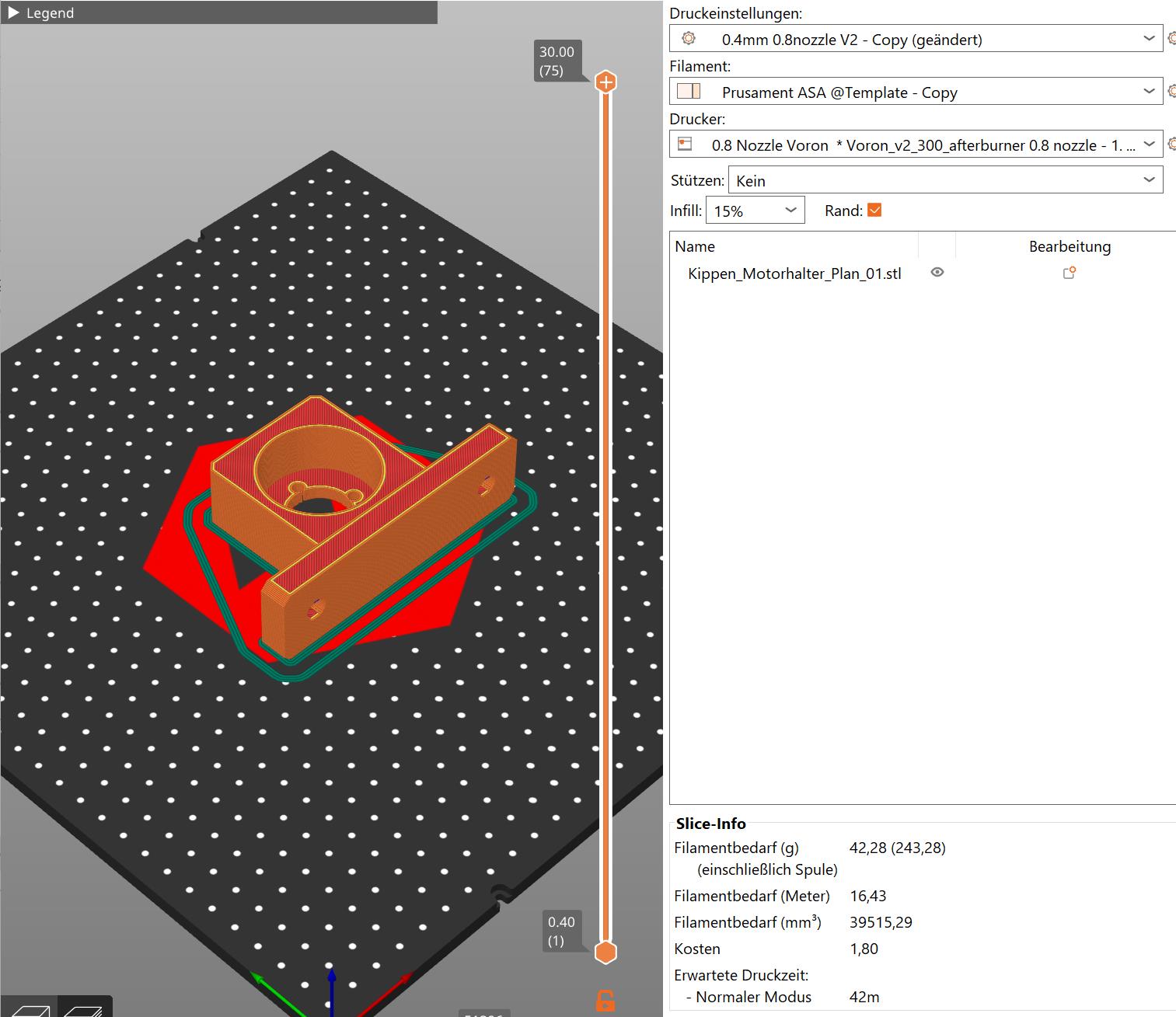
Task: Click gear icon beside Drucker dropdown
Action: point(1171,144)
